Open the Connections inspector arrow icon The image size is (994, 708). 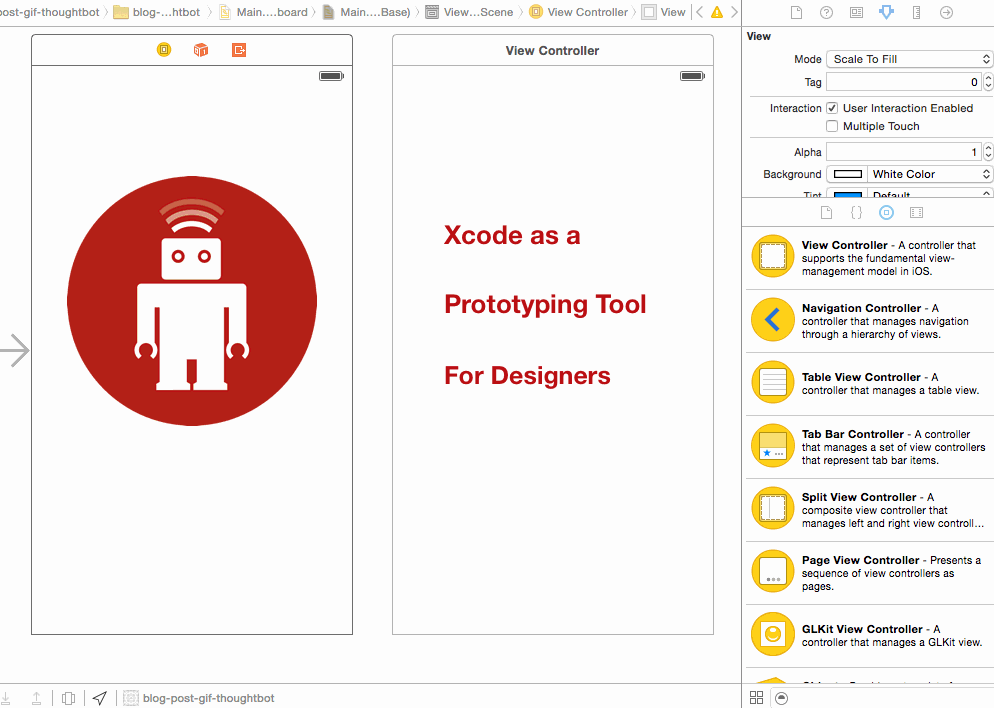pos(946,12)
